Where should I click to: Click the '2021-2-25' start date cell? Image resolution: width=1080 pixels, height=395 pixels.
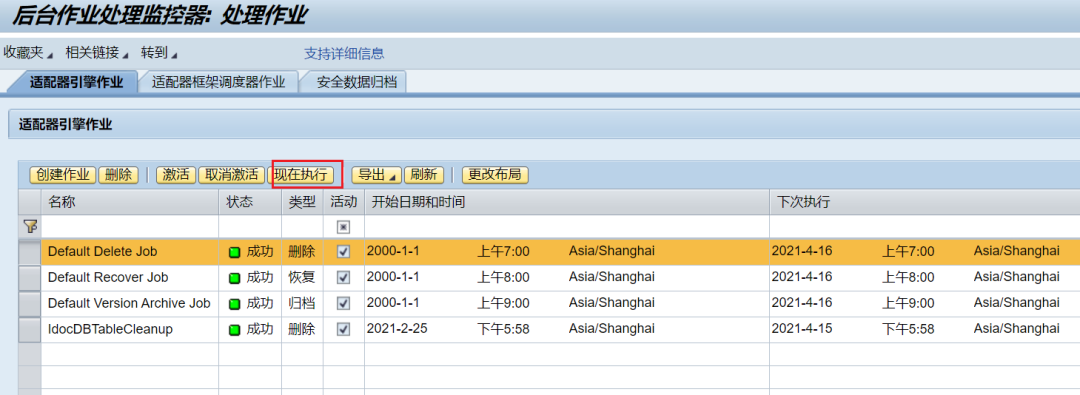click(x=397, y=329)
